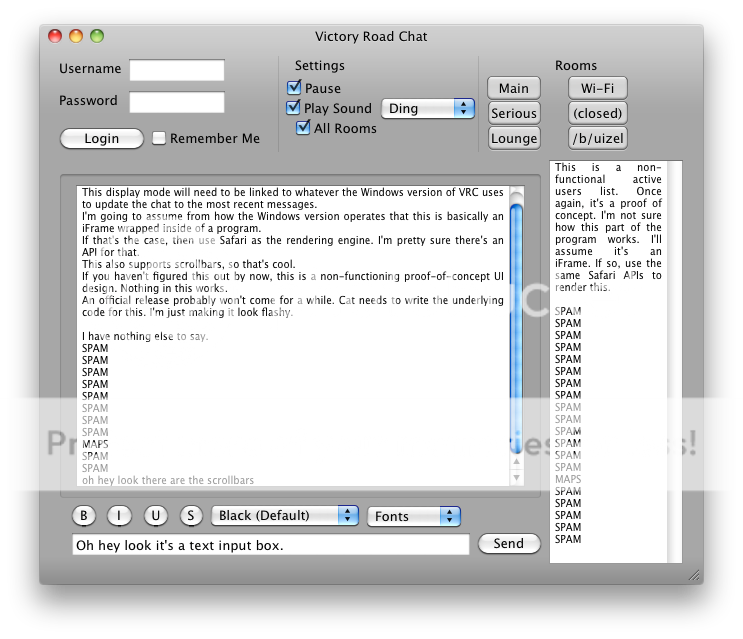Join the Wi-Fi room
Viewport: 743px width, 639px height.
click(597, 88)
